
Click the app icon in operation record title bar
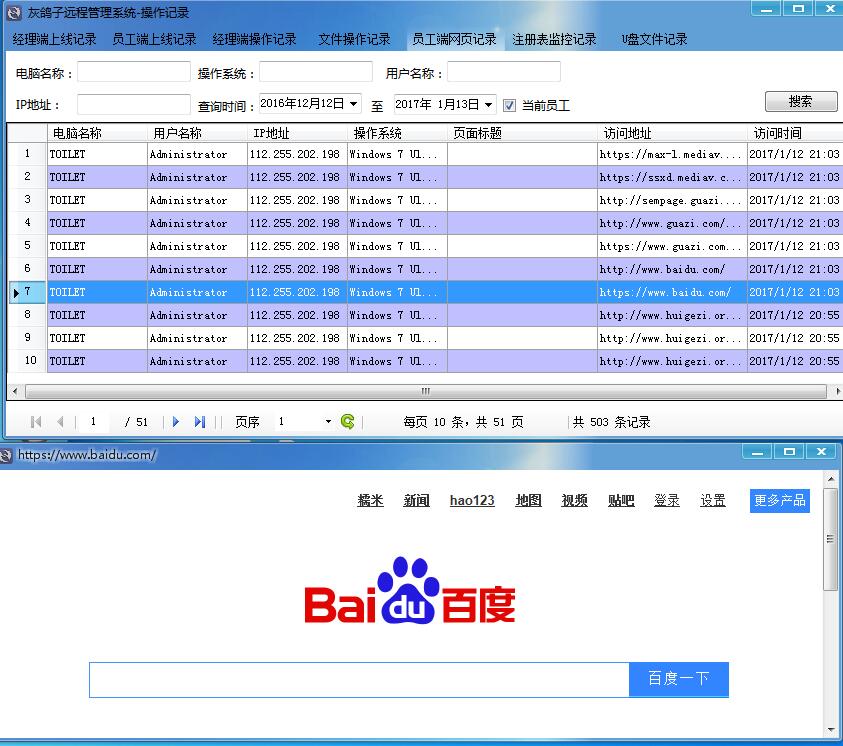pyautogui.click(x=15, y=13)
